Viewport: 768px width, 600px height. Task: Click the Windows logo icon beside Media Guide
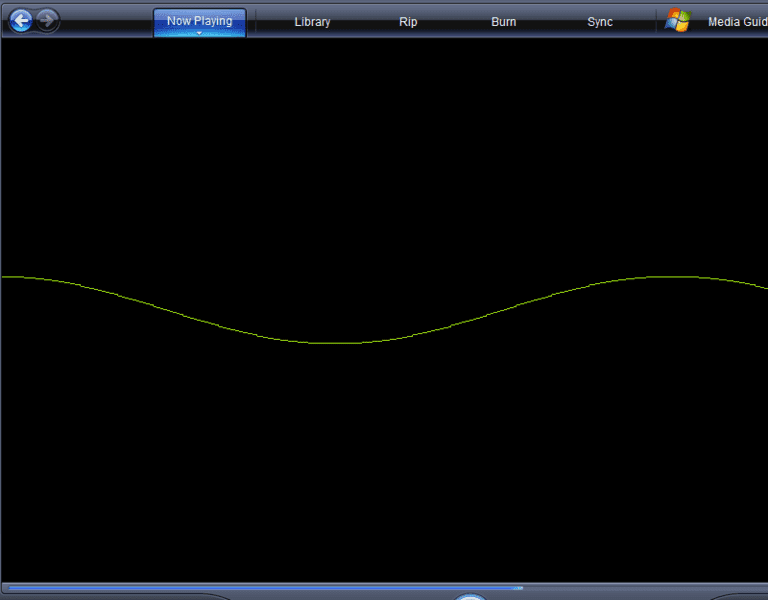pyautogui.click(x=678, y=21)
